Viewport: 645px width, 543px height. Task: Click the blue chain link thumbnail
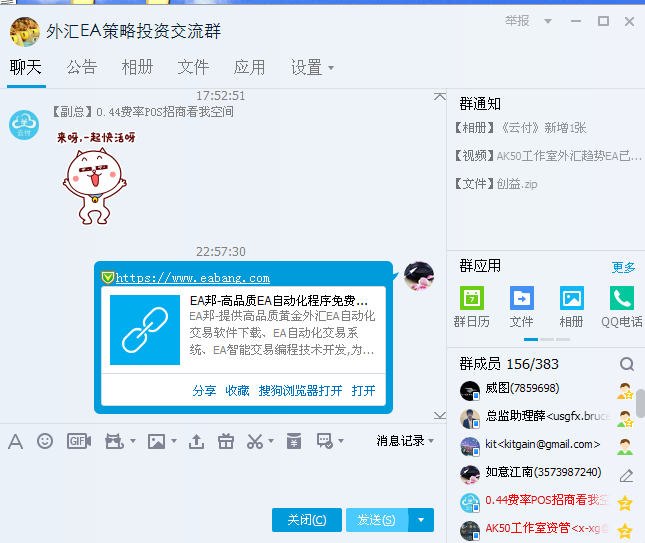[x=145, y=330]
